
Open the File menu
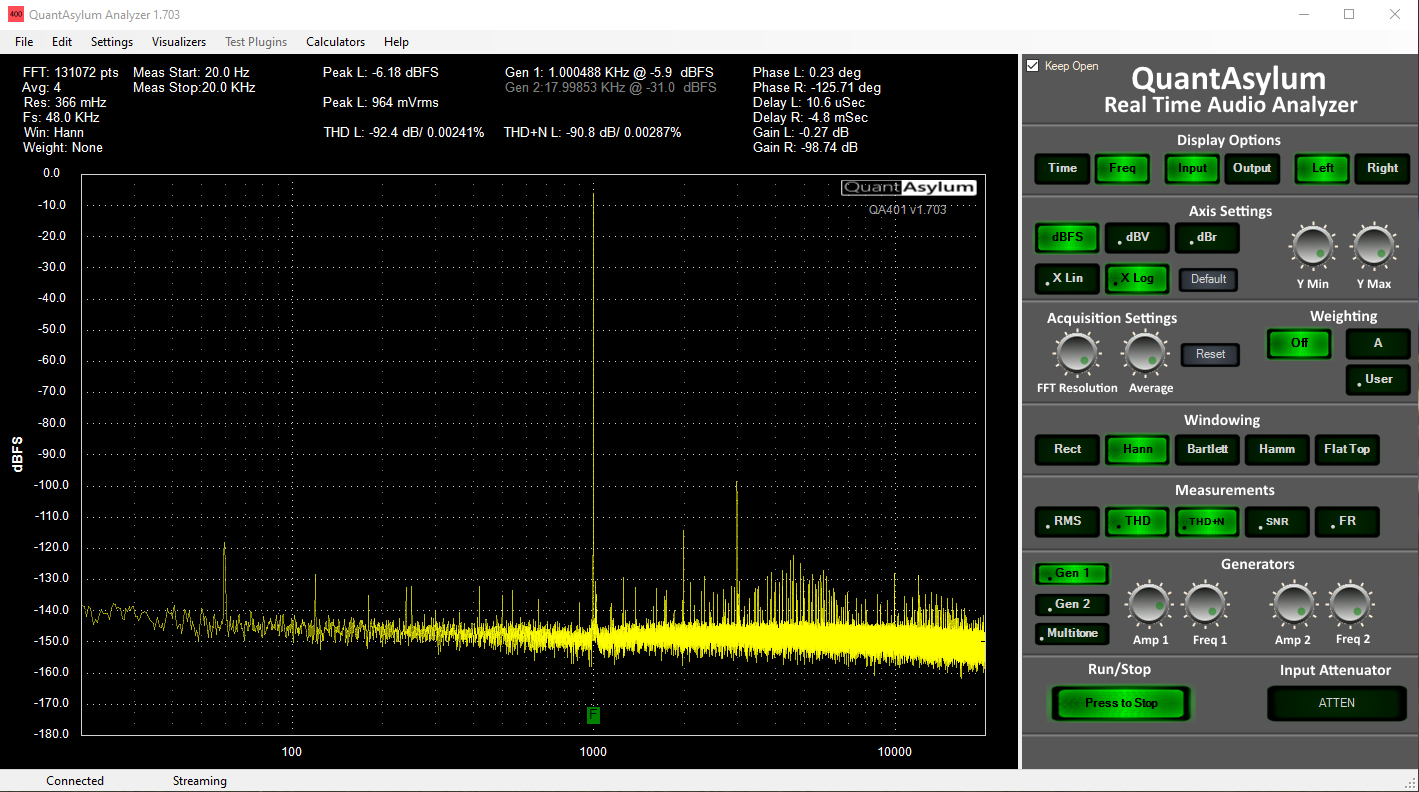(x=24, y=42)
